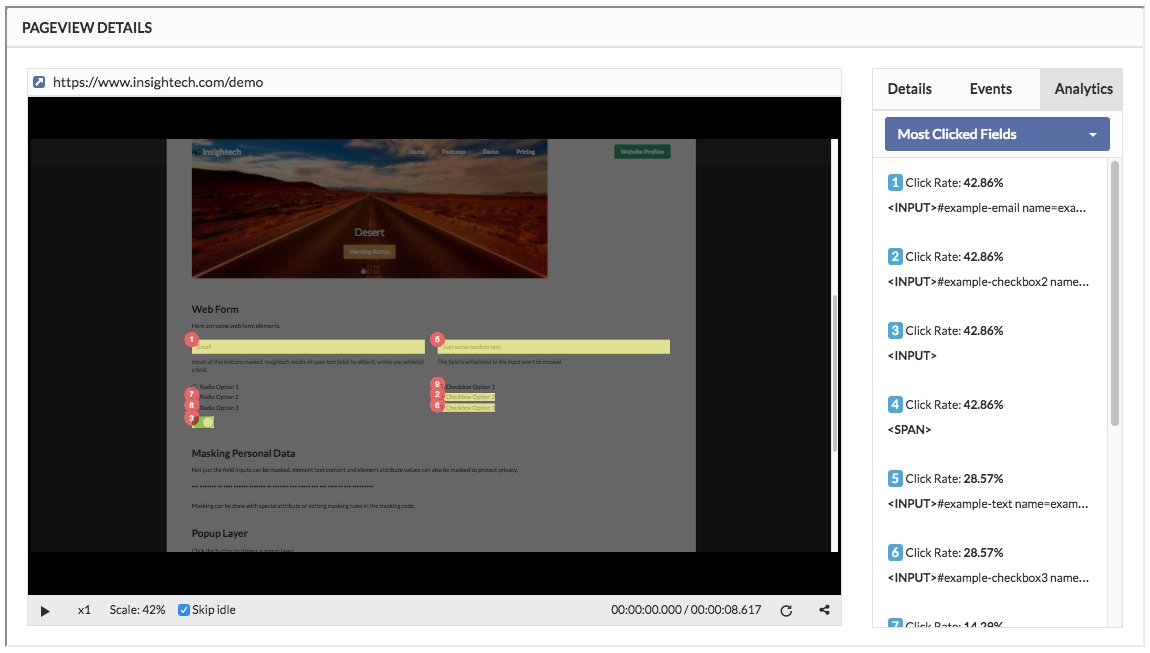Select field 5 badge for #example-text
The width and height of the screenshot is (1150, 653).
click(895, 479)
